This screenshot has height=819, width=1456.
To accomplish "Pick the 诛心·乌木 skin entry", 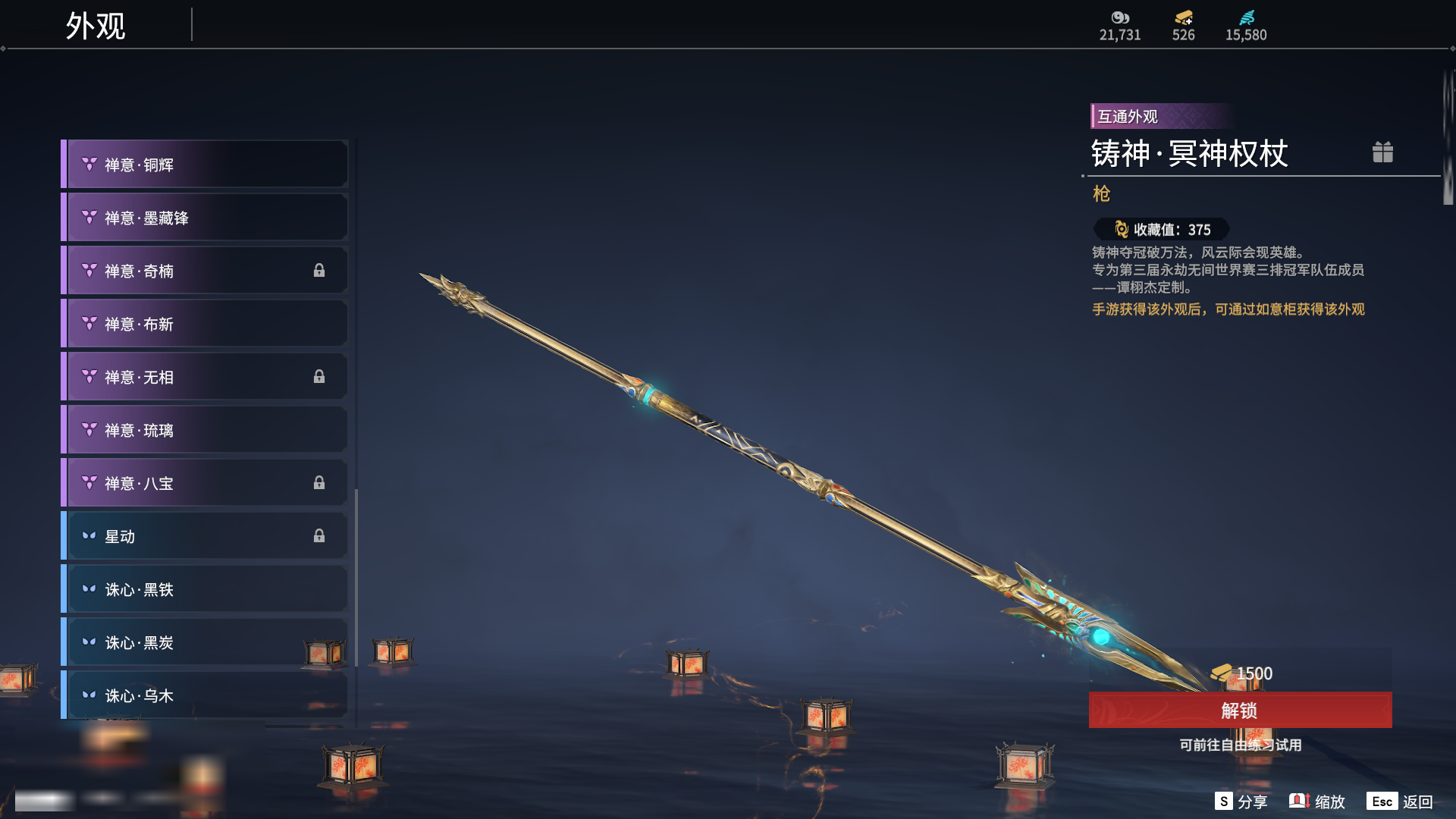I will pyautogui.click(x=205, y=695).
